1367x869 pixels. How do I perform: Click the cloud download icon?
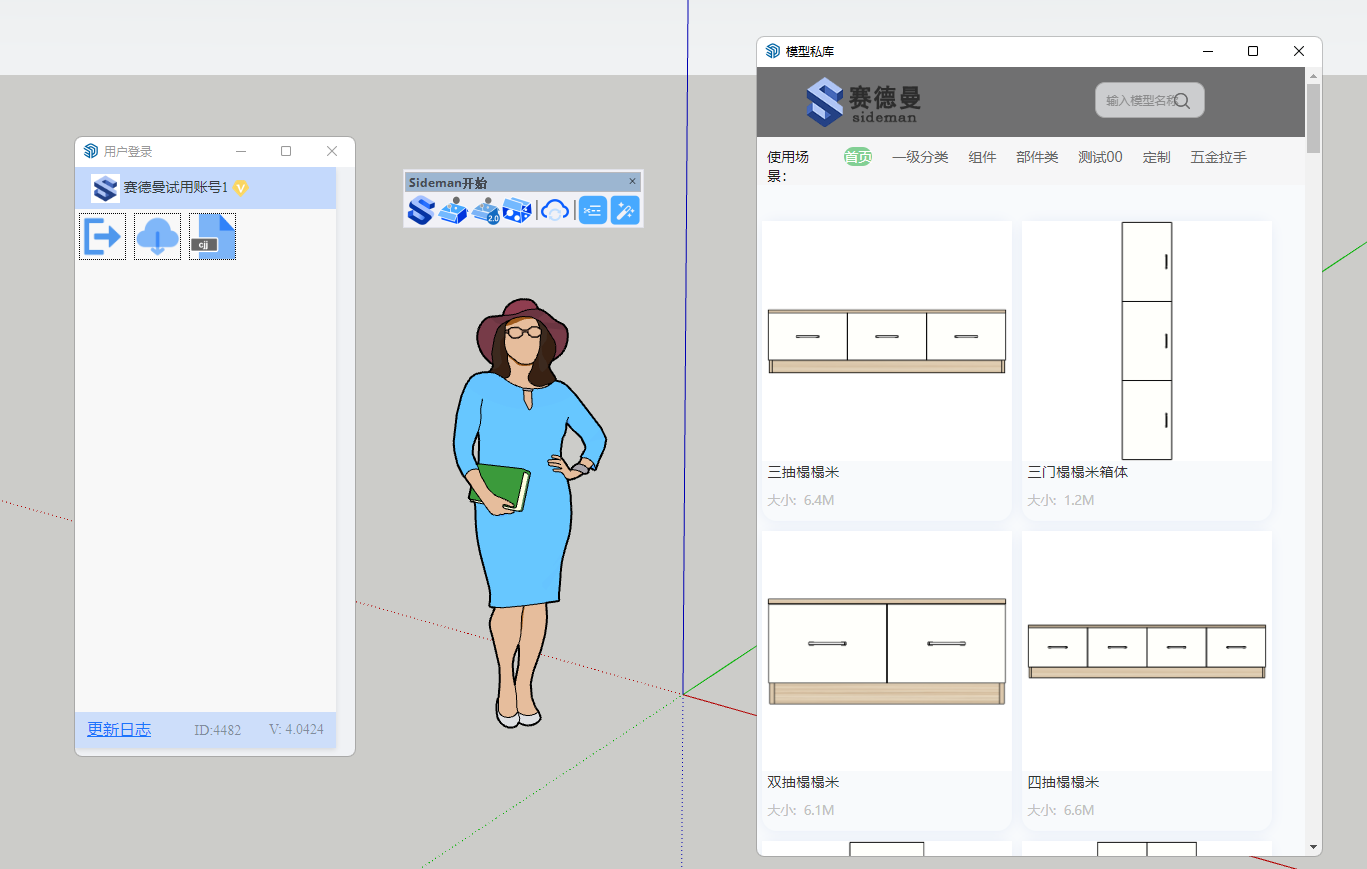point(157,237)
